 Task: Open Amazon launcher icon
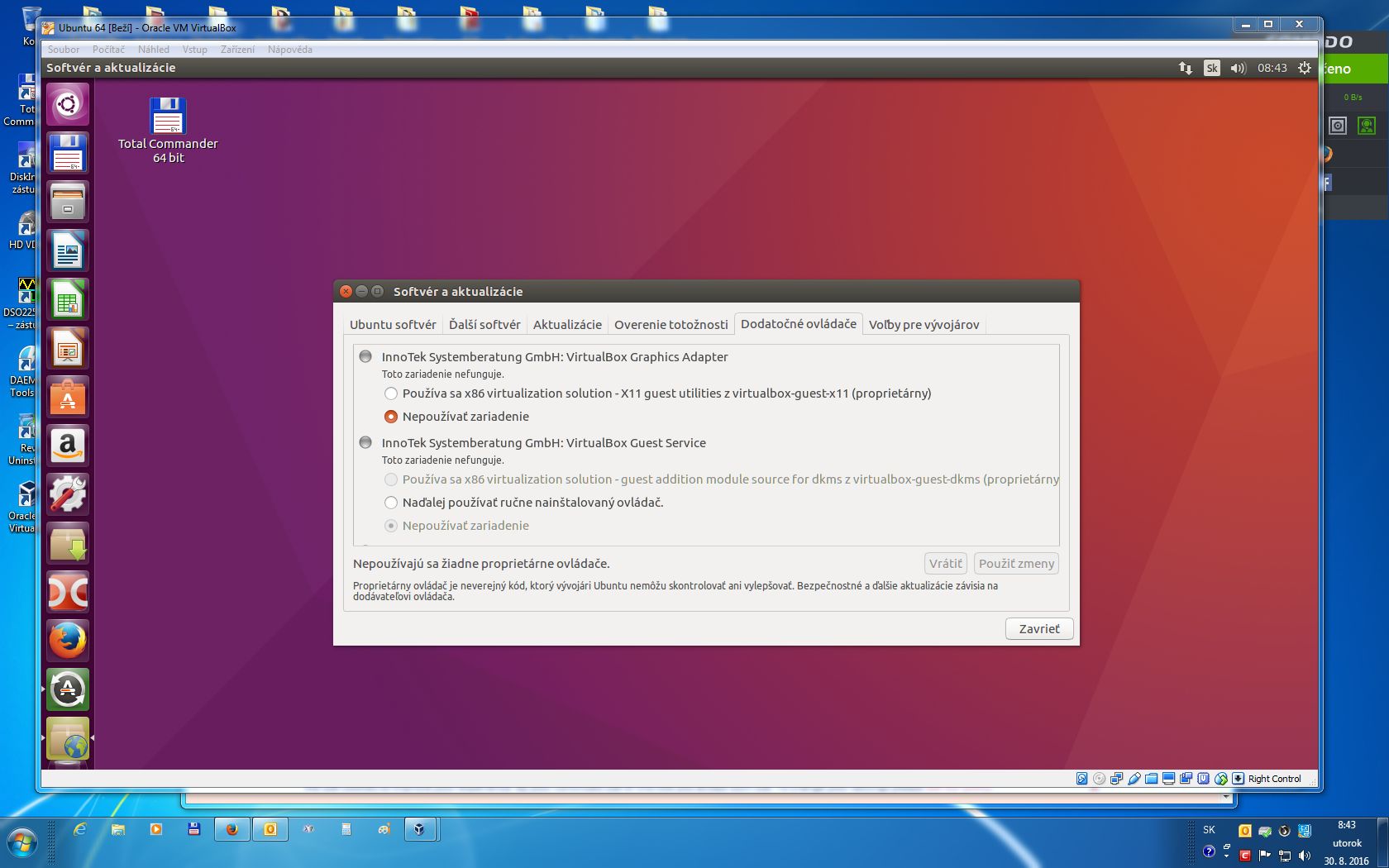68,446
